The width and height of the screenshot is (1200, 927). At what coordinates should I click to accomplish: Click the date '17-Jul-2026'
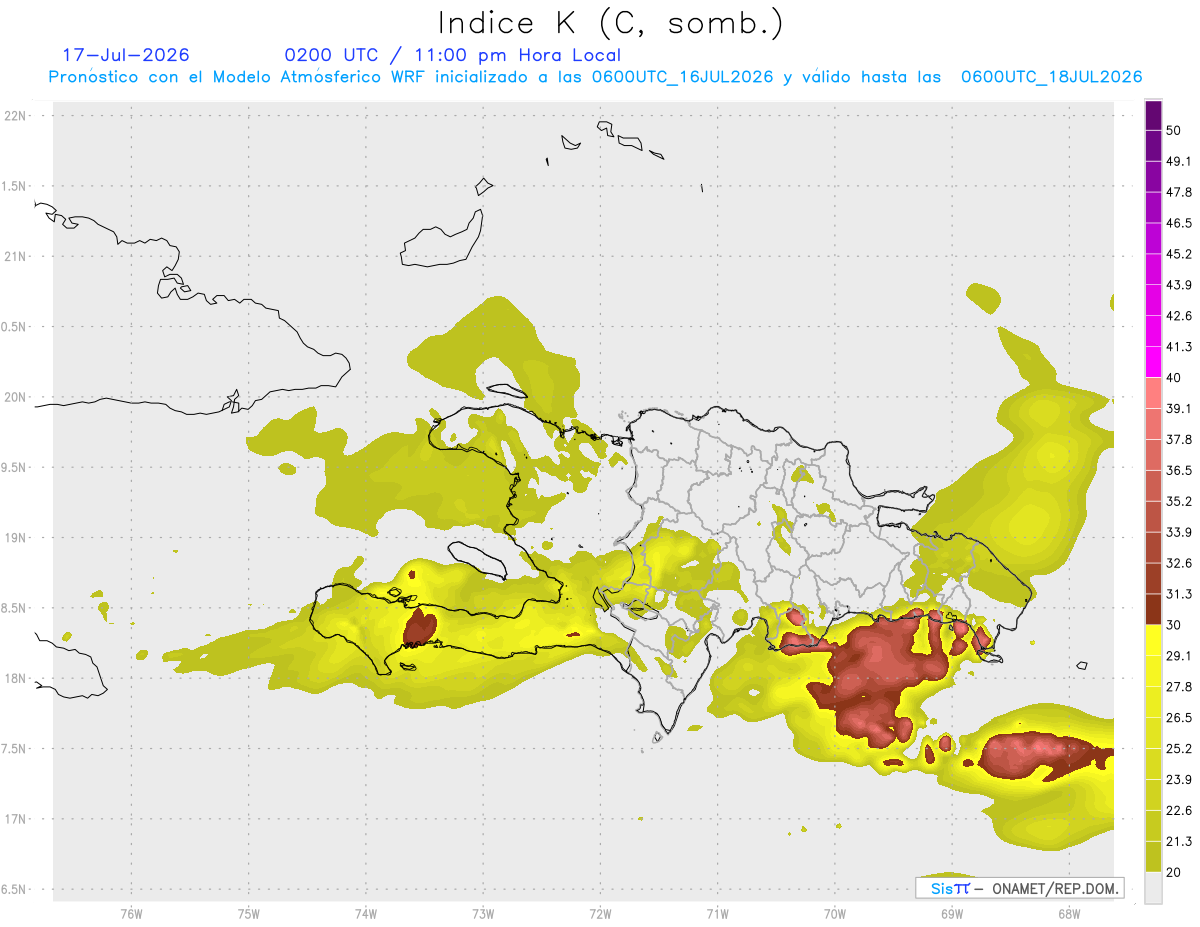pos(126,55)
